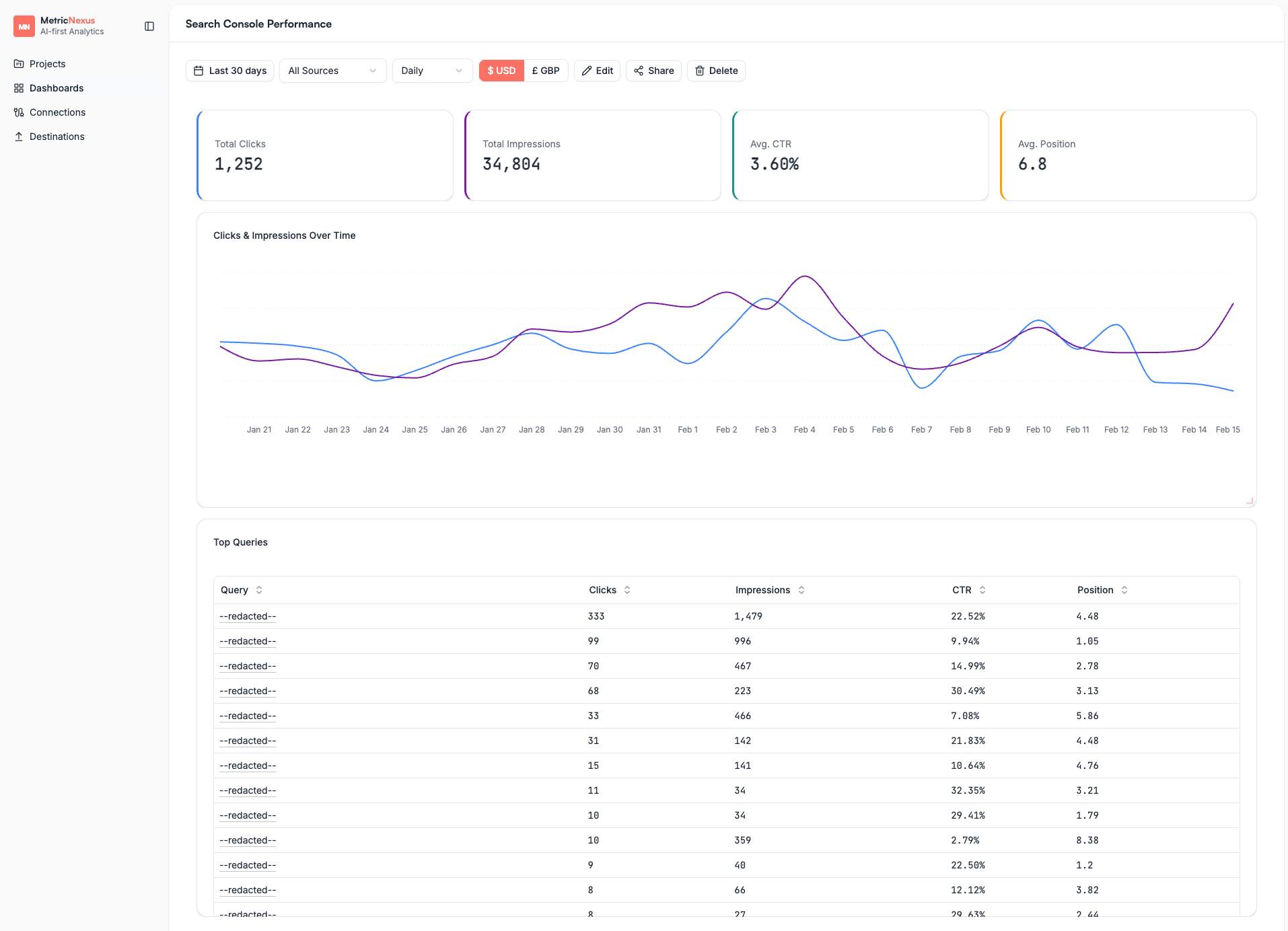
Task: Open the Last 30 days date range selector
Action: pos(229,70)
